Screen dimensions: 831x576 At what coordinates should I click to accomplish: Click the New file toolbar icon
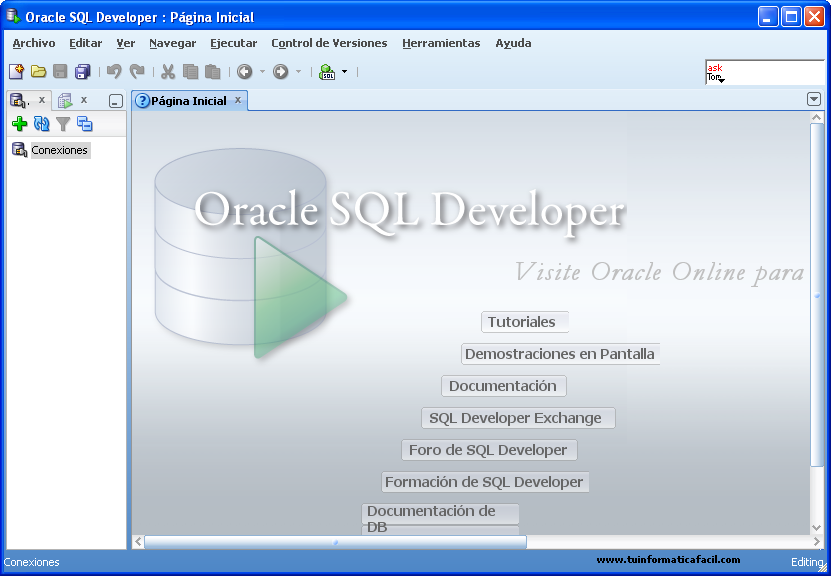tap(16, 72)
